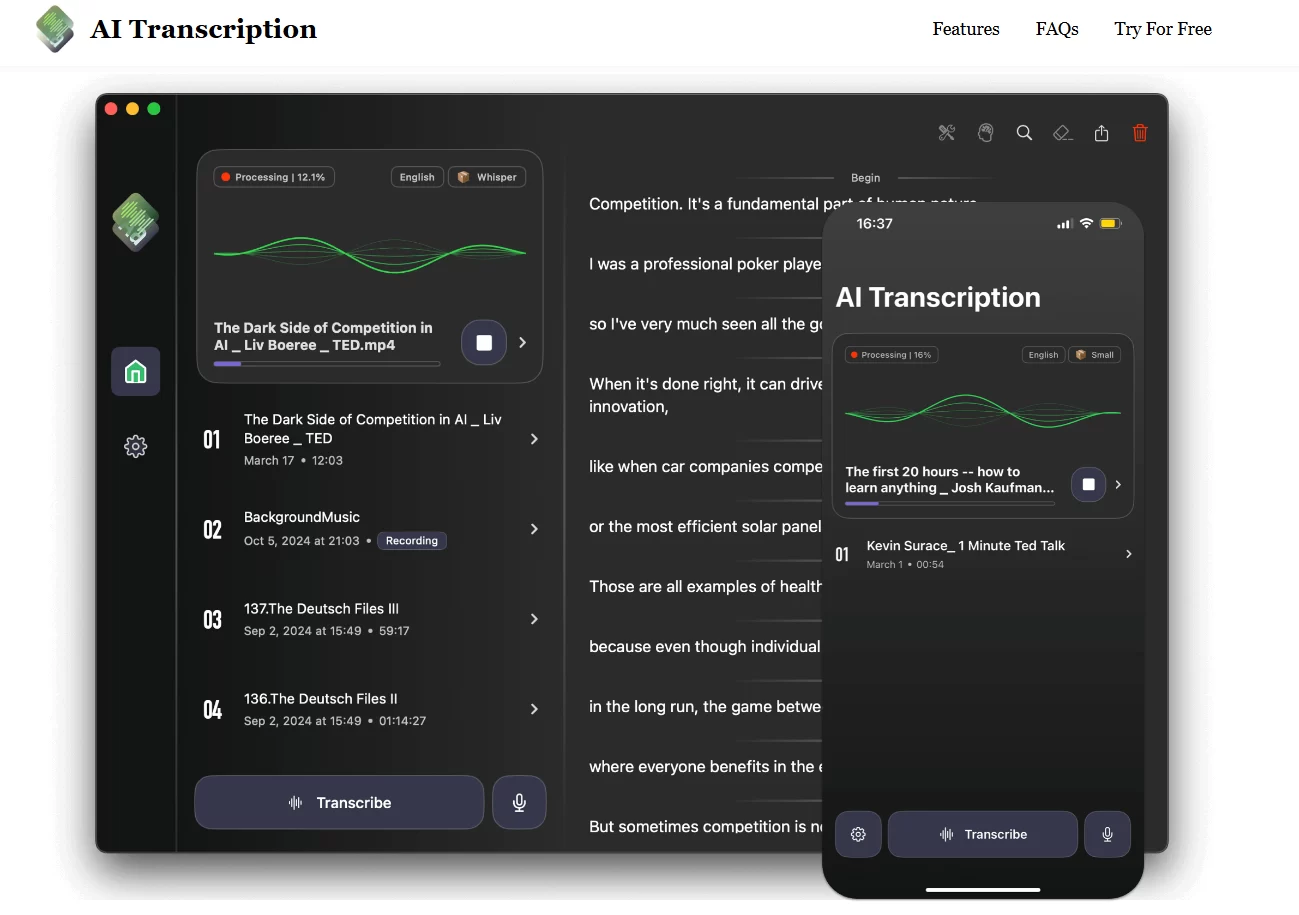1299x915 pixels.
Task: Open search with the magnifier icon
Action: pyautogui.click(x=1024, y=133)
